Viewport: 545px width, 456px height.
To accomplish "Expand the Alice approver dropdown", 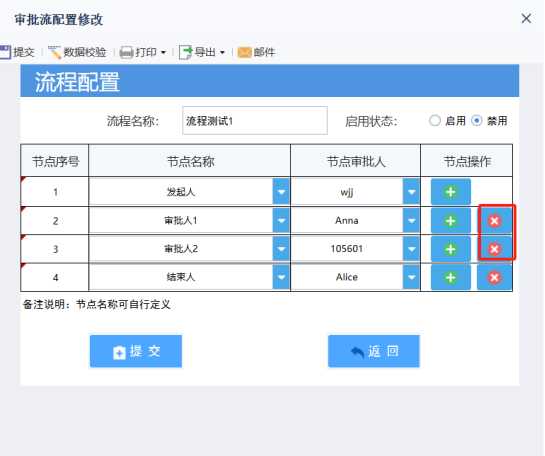I will tap(411, 277).
